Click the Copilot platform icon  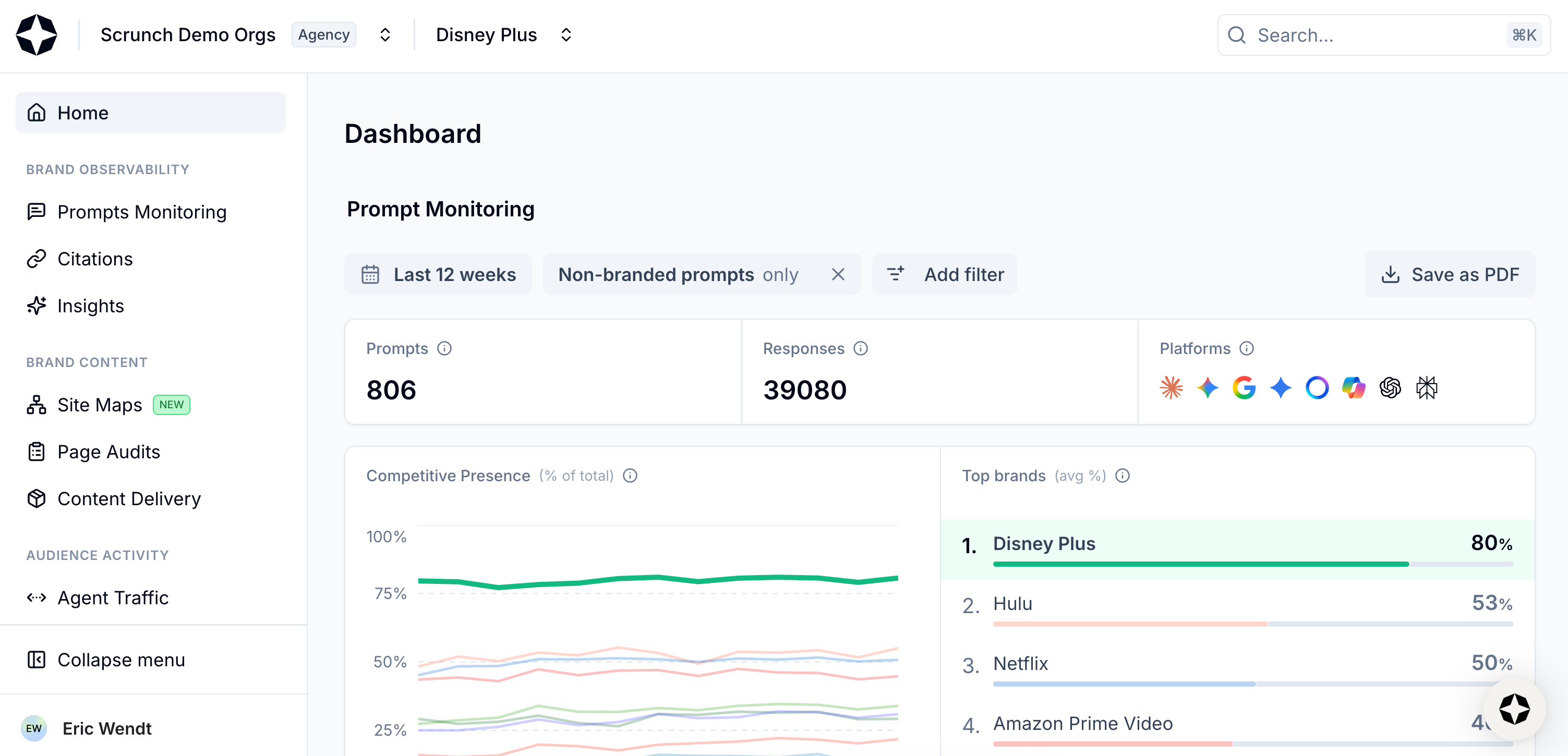tap(1354, 387)
